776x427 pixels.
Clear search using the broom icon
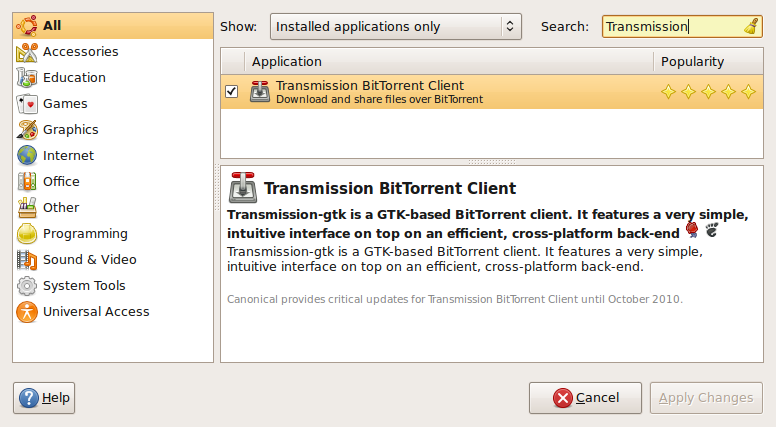point(752,26)
